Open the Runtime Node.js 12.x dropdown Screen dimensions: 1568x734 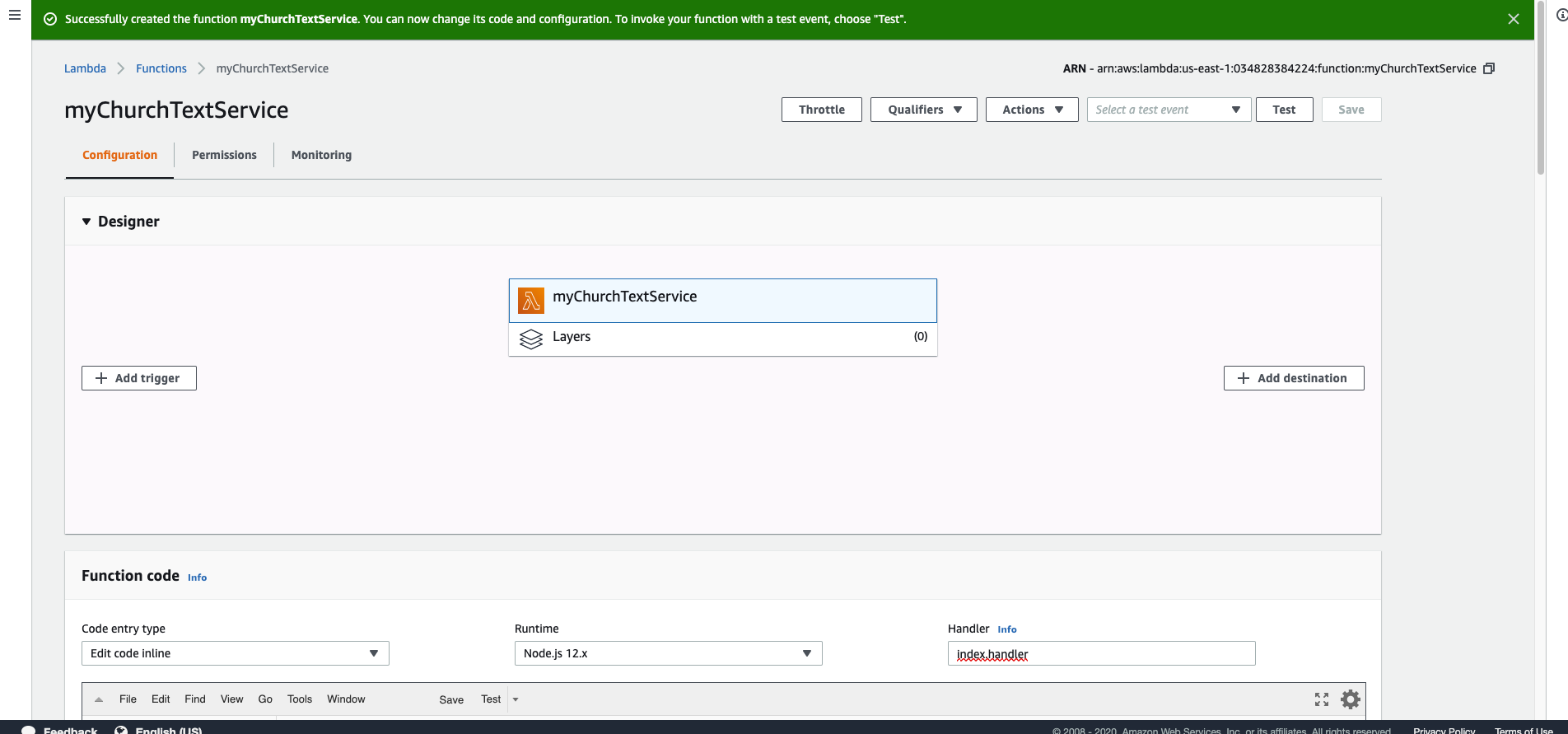pyautogui.click(x=669, y=653)
